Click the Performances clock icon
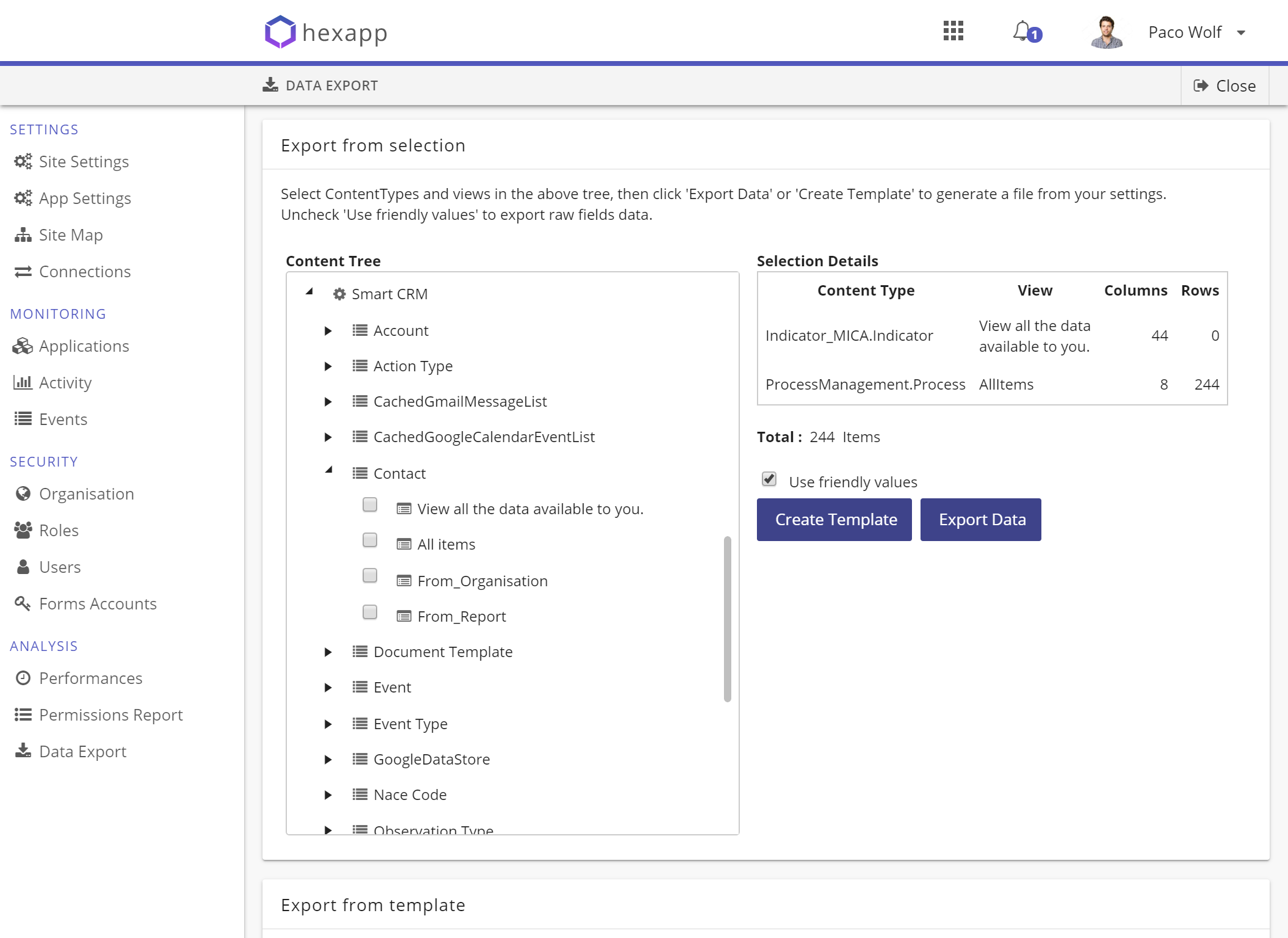The width and height of the screenshot is (1288, 938). point(23,678)
